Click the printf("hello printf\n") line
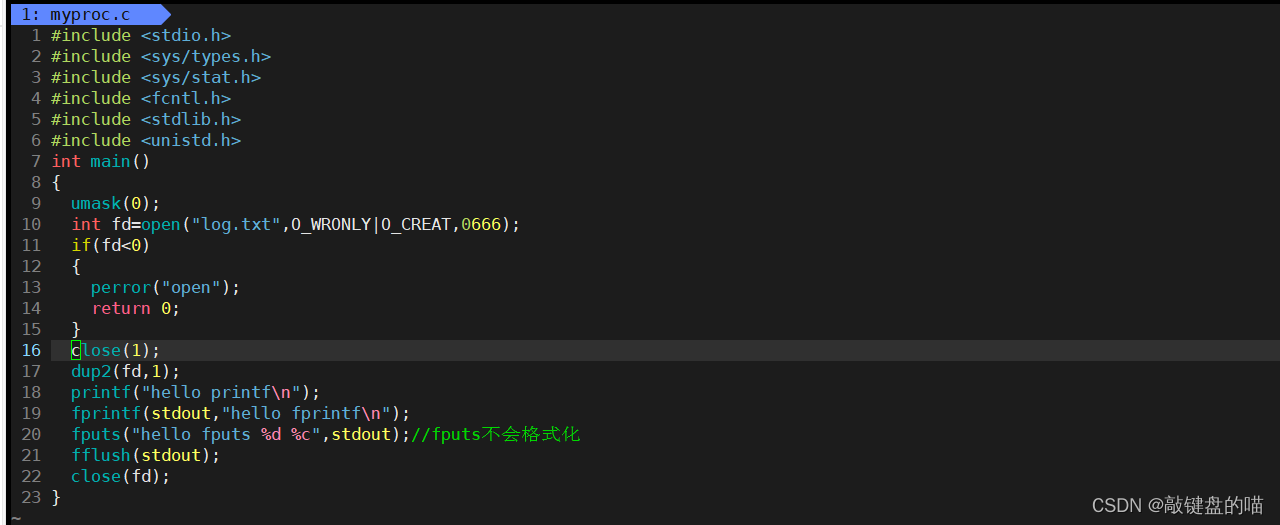The height and width of the screenshot is (525, 1280). [x=196, y=393]
